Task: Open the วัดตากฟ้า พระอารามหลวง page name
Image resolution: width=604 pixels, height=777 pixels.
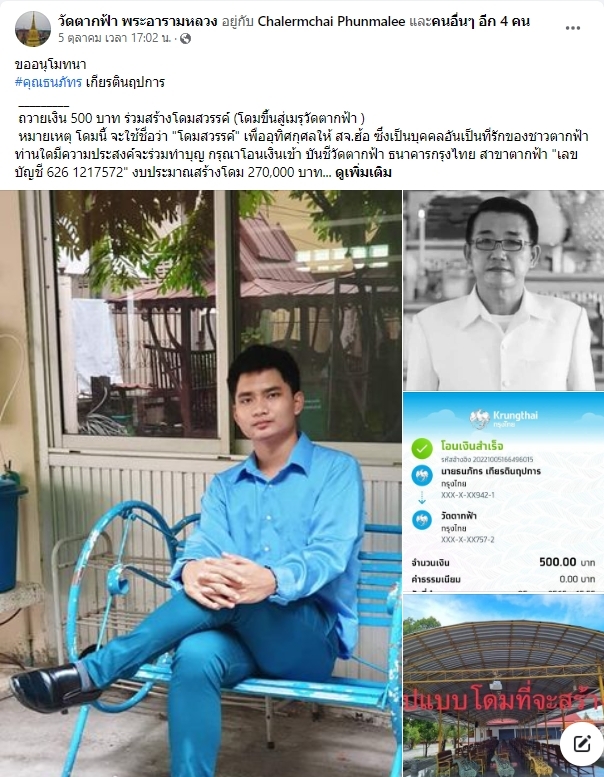Action: (138, 21)
